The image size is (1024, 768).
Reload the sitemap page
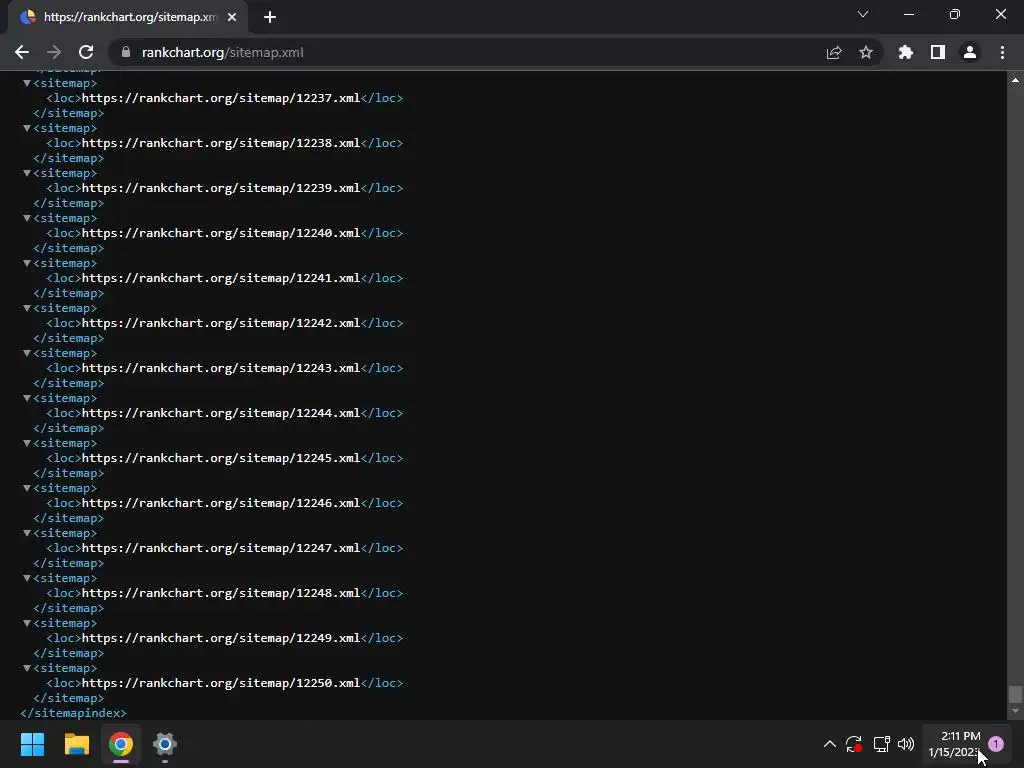[x=86, y=52]
